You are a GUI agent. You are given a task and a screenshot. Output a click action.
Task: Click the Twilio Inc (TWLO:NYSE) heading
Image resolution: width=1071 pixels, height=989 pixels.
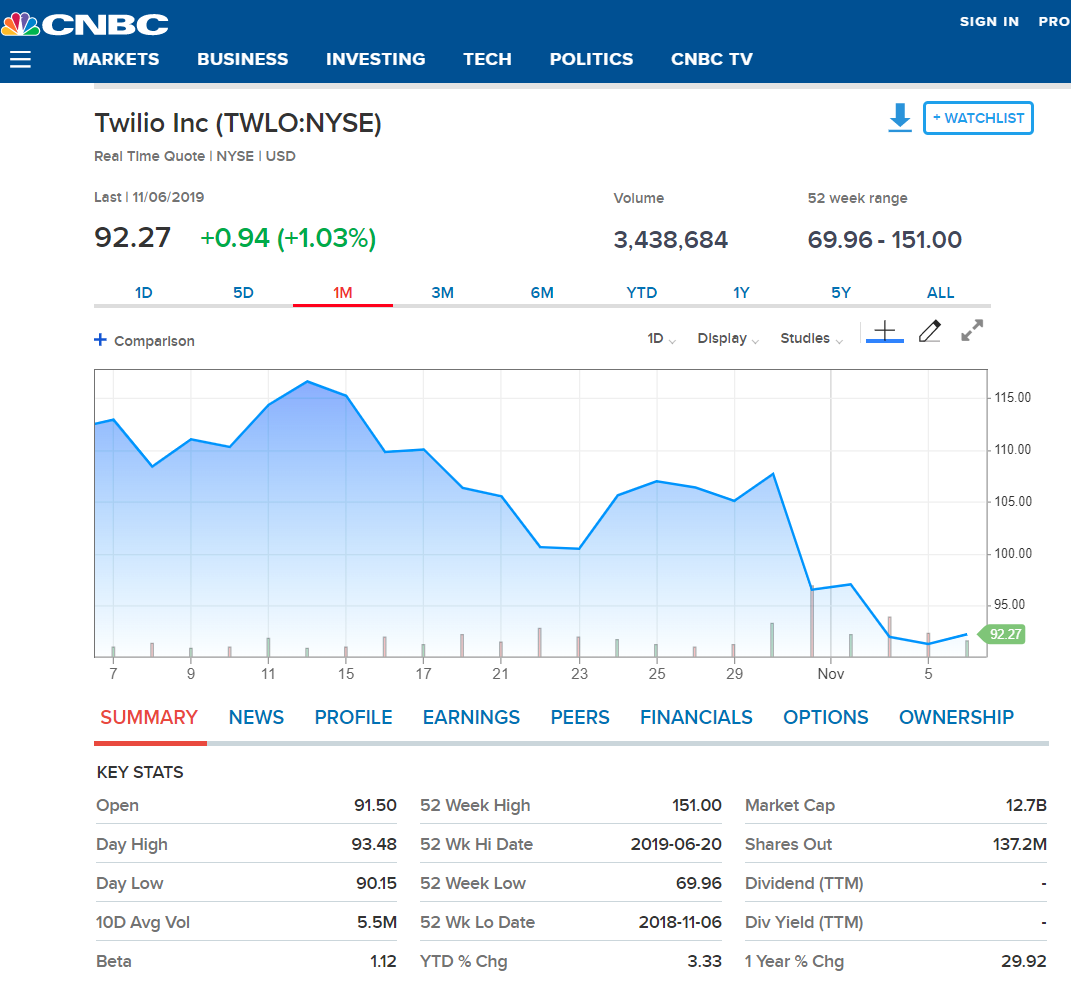pyautogui.click(x=238, y=123)
